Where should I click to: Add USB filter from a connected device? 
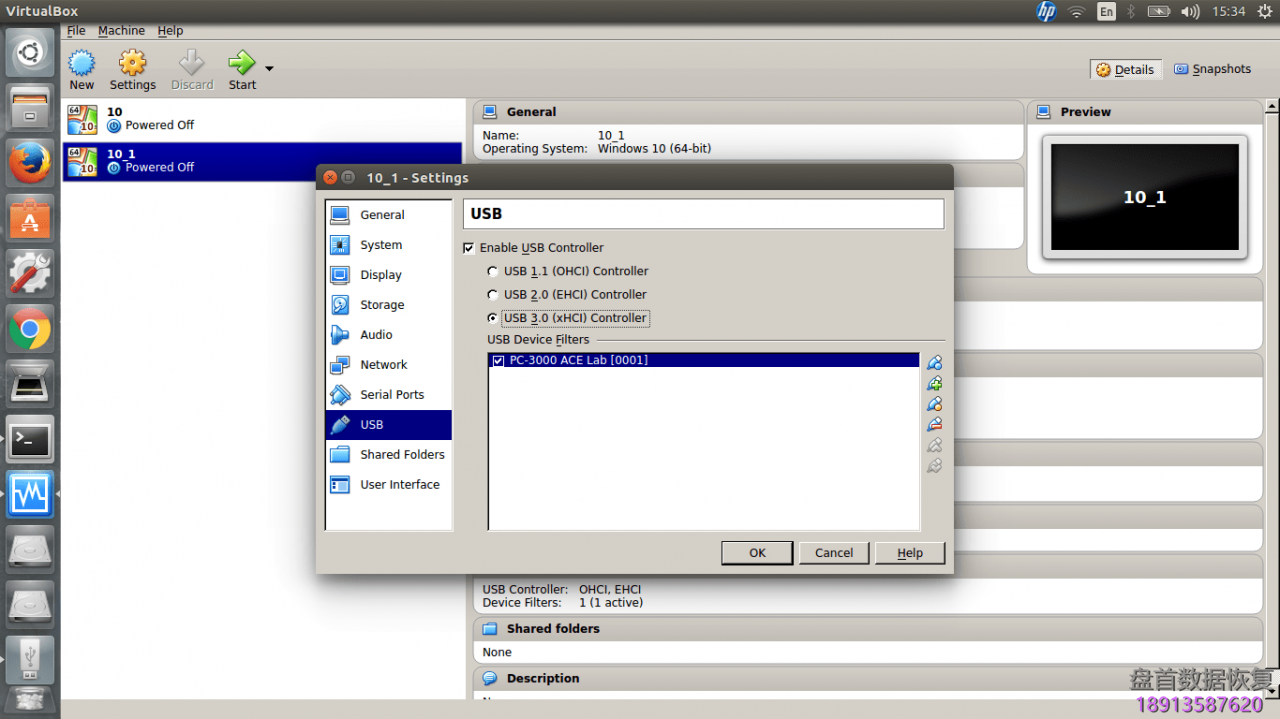coord(934,383)
